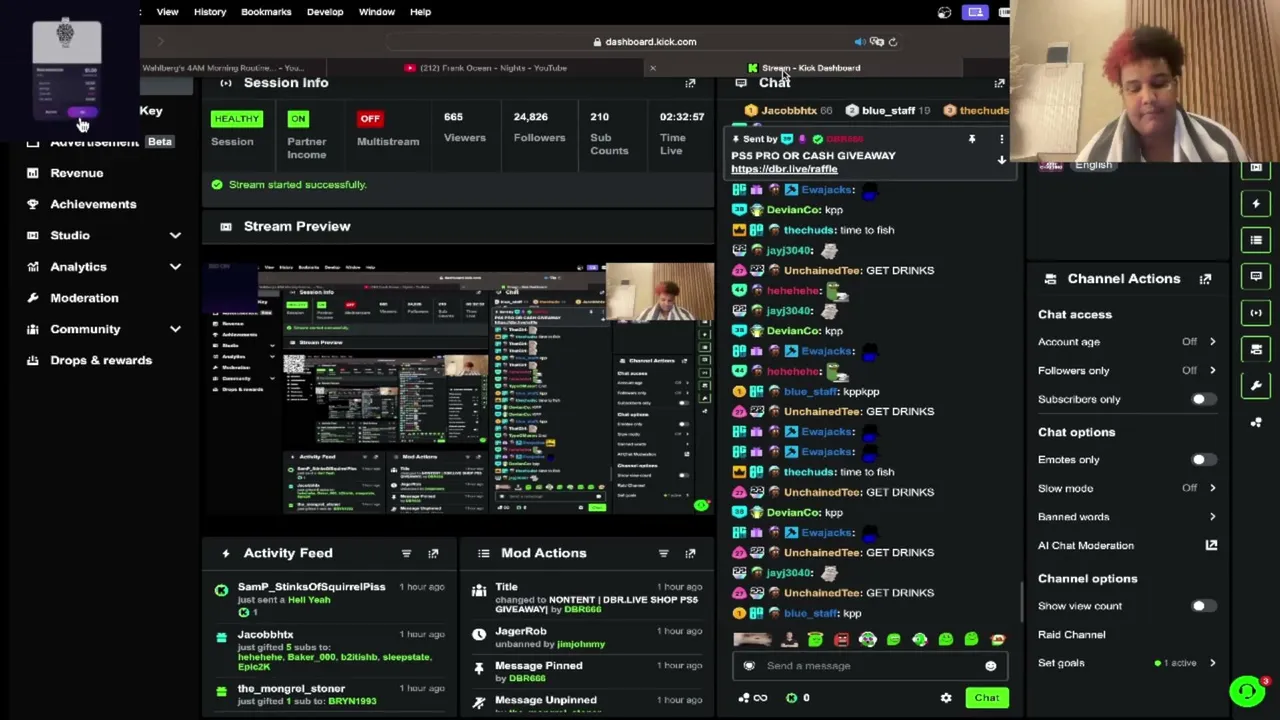This screenshot has width=1280, height=720.
Task: Open the Window menu
Action: click(377, 12)
